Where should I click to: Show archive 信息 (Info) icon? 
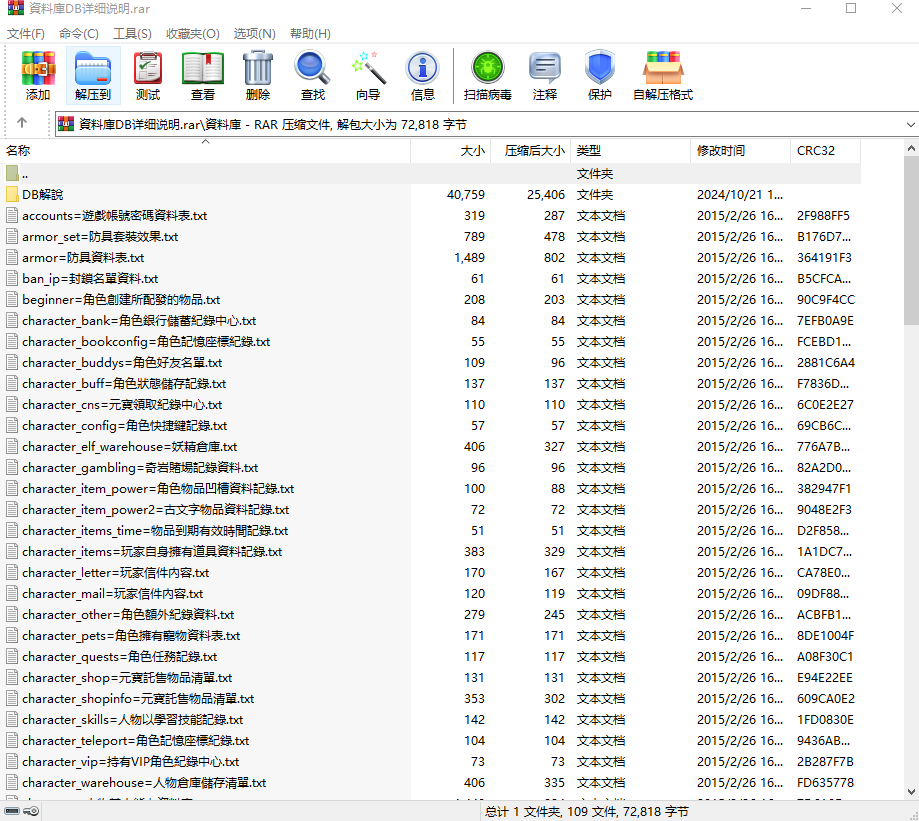(x=423, y=75)
